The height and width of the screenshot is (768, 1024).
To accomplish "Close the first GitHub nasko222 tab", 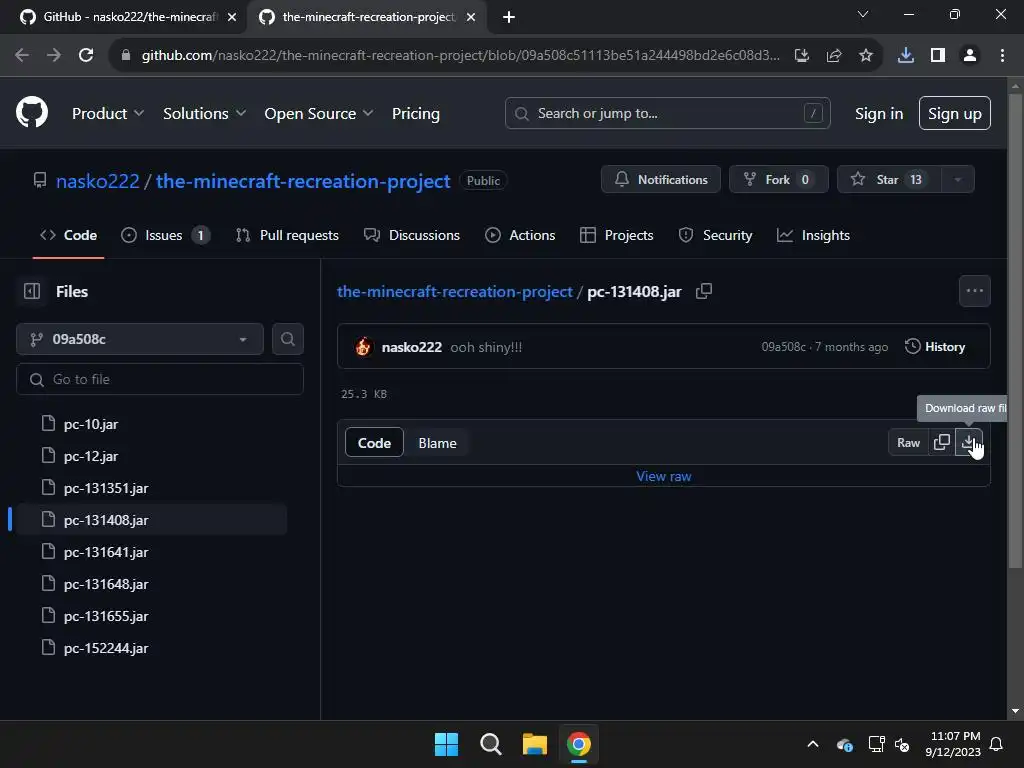I will click(x=232, y=17).
